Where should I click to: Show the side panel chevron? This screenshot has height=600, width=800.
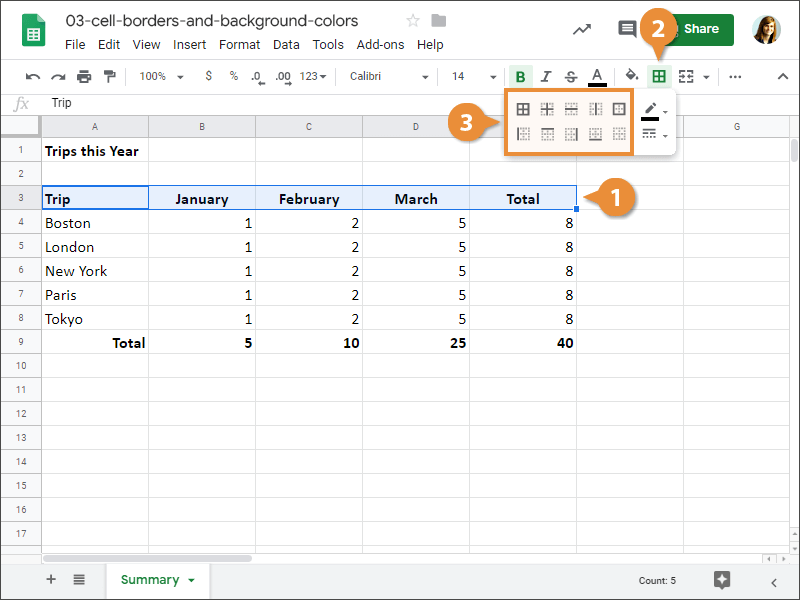coord(774,582)
